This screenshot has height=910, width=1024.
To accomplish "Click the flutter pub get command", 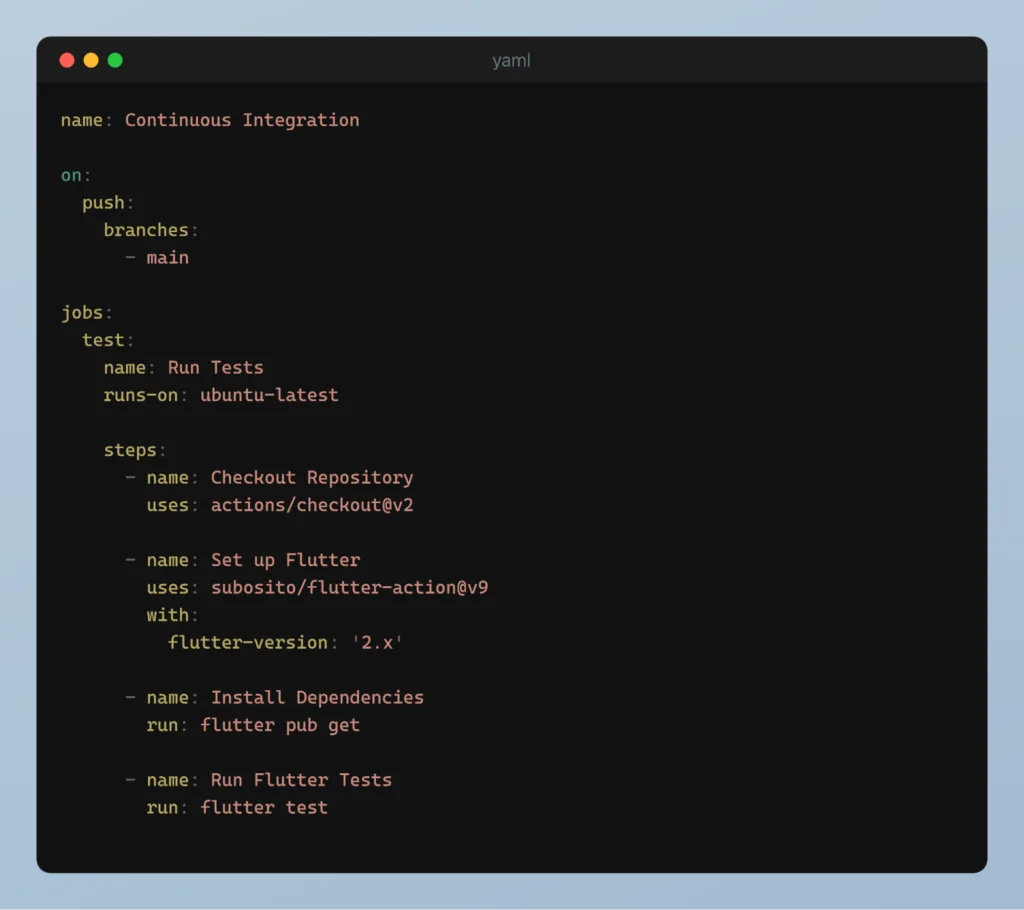I will (280, 725).
